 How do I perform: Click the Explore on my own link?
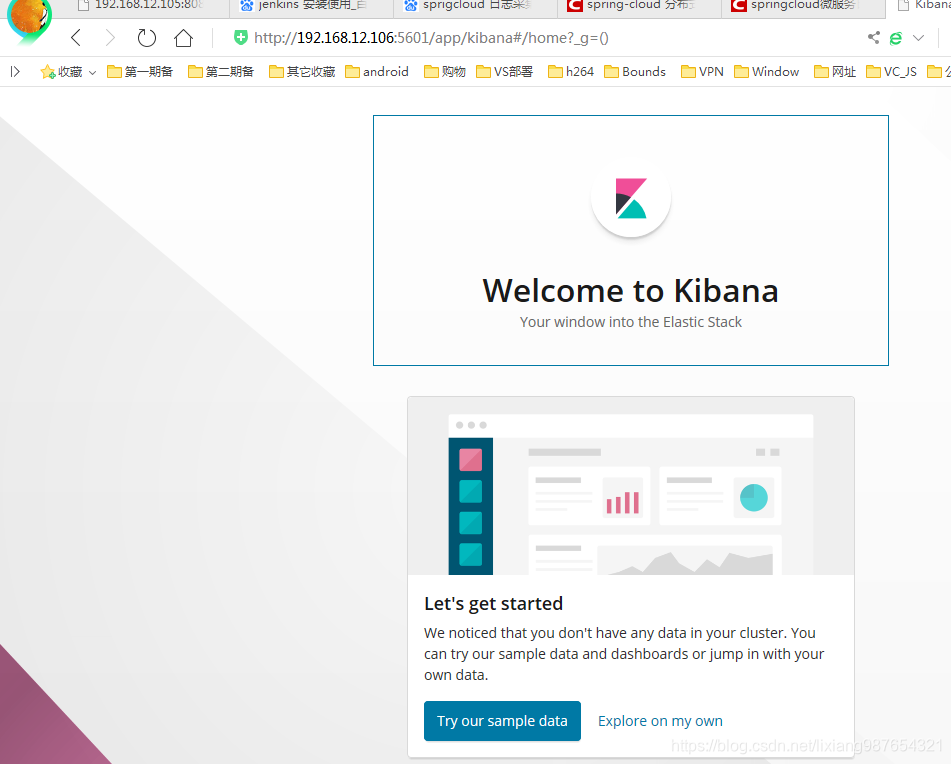[x=660, y=721]
